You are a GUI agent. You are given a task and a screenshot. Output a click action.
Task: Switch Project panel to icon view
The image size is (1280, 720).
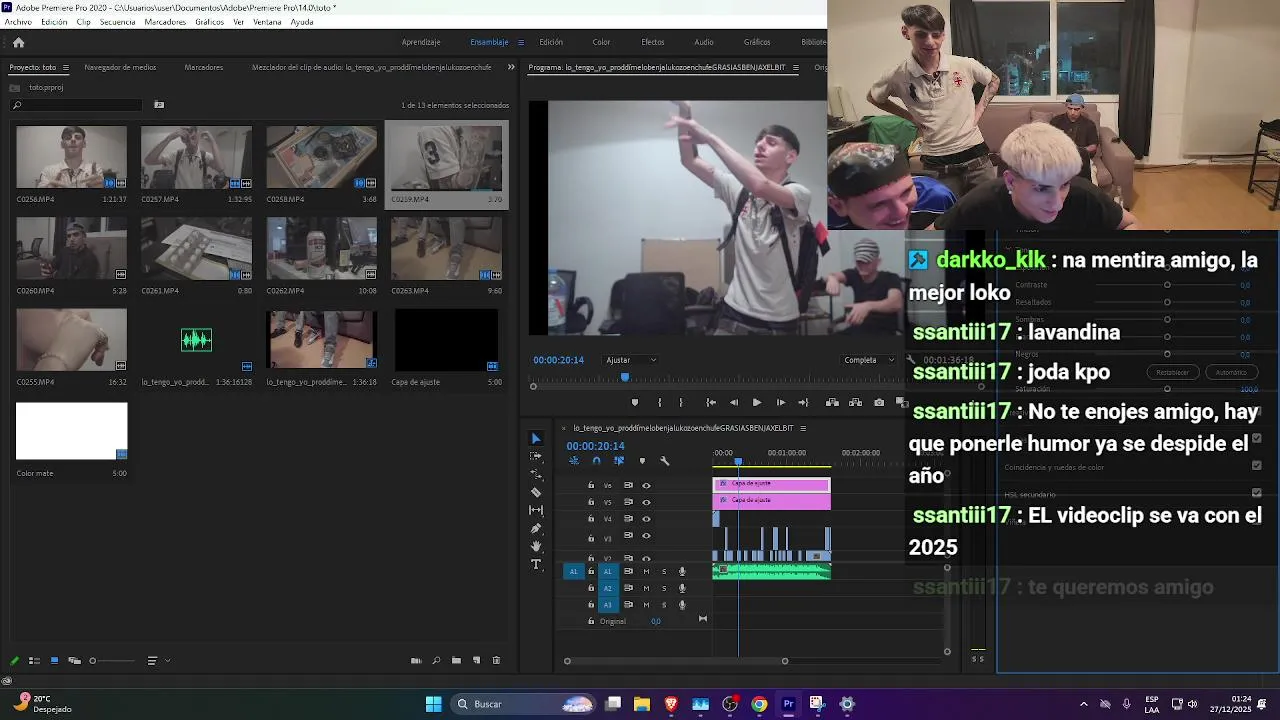[54, 660]
